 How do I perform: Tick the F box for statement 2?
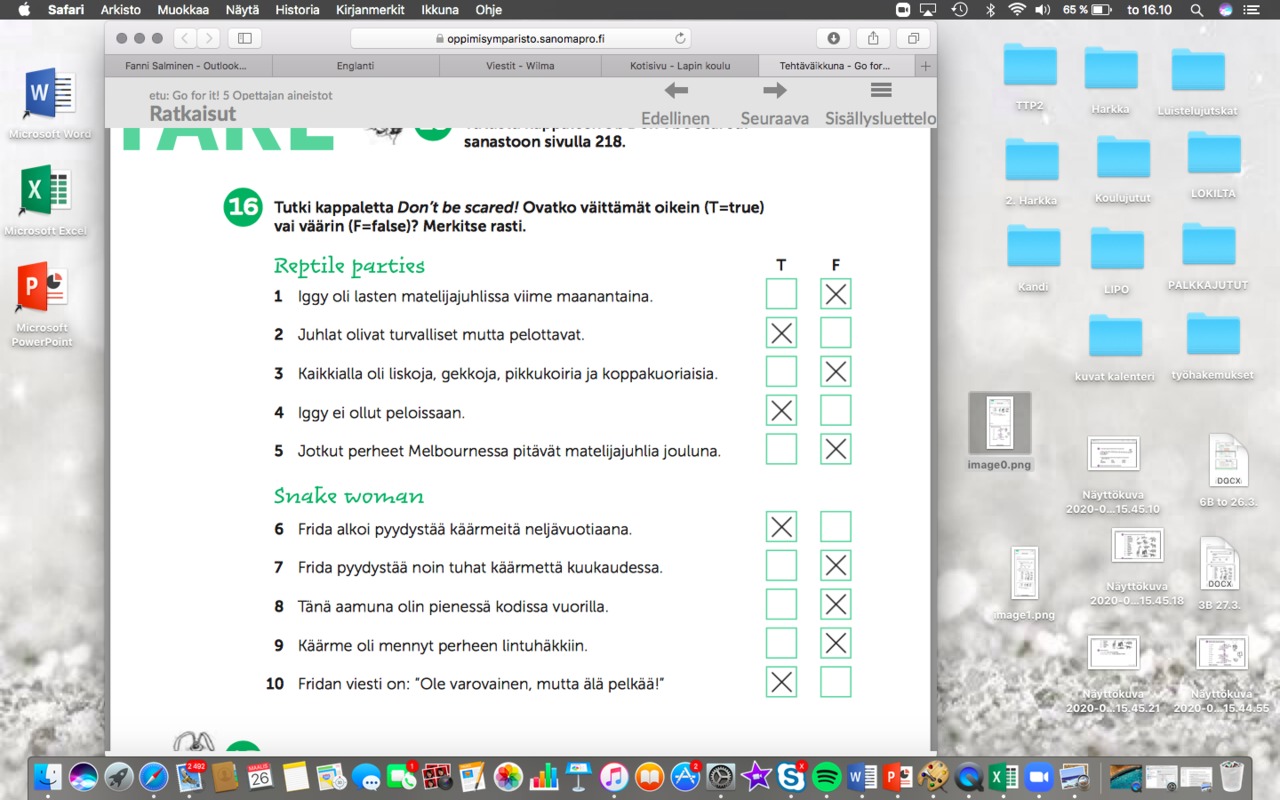pyautogui.click(x=835, y=333)
